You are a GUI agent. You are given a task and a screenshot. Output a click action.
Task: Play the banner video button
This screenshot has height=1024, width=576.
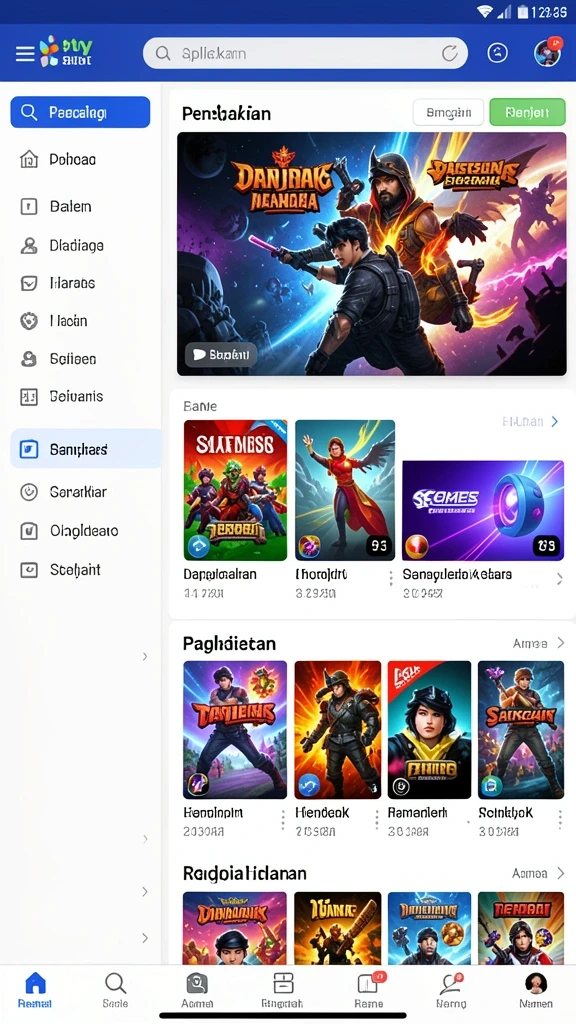(x=221, y=355)
